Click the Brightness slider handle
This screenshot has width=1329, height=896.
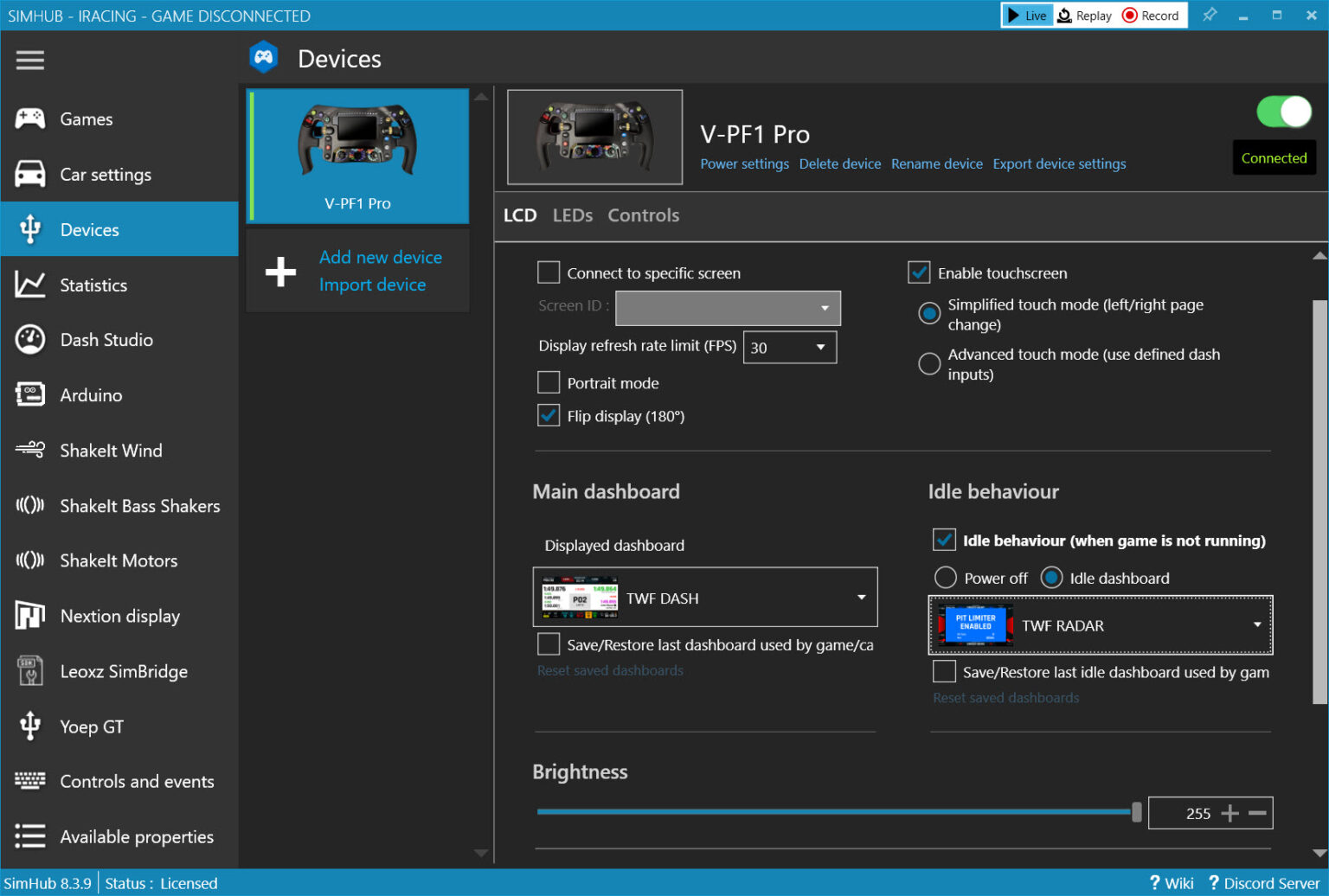click(1136, 812)
